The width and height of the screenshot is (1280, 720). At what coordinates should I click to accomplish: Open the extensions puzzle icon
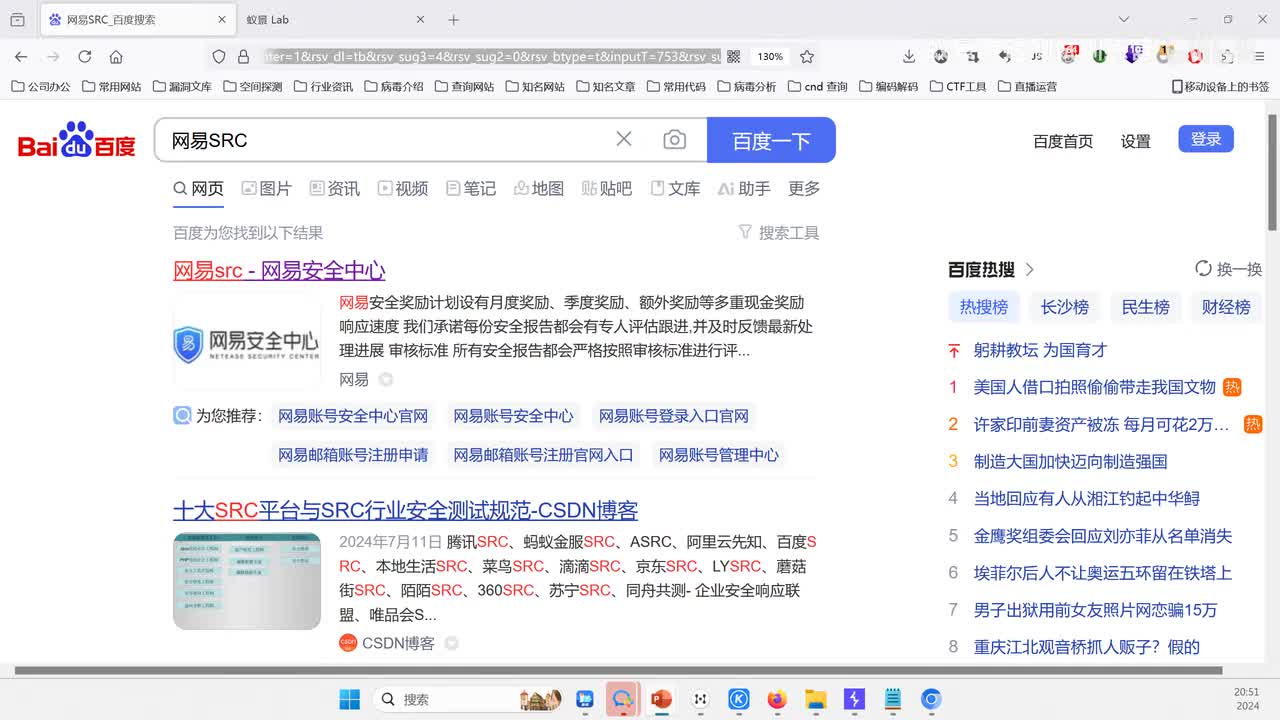pos(1227,57)
